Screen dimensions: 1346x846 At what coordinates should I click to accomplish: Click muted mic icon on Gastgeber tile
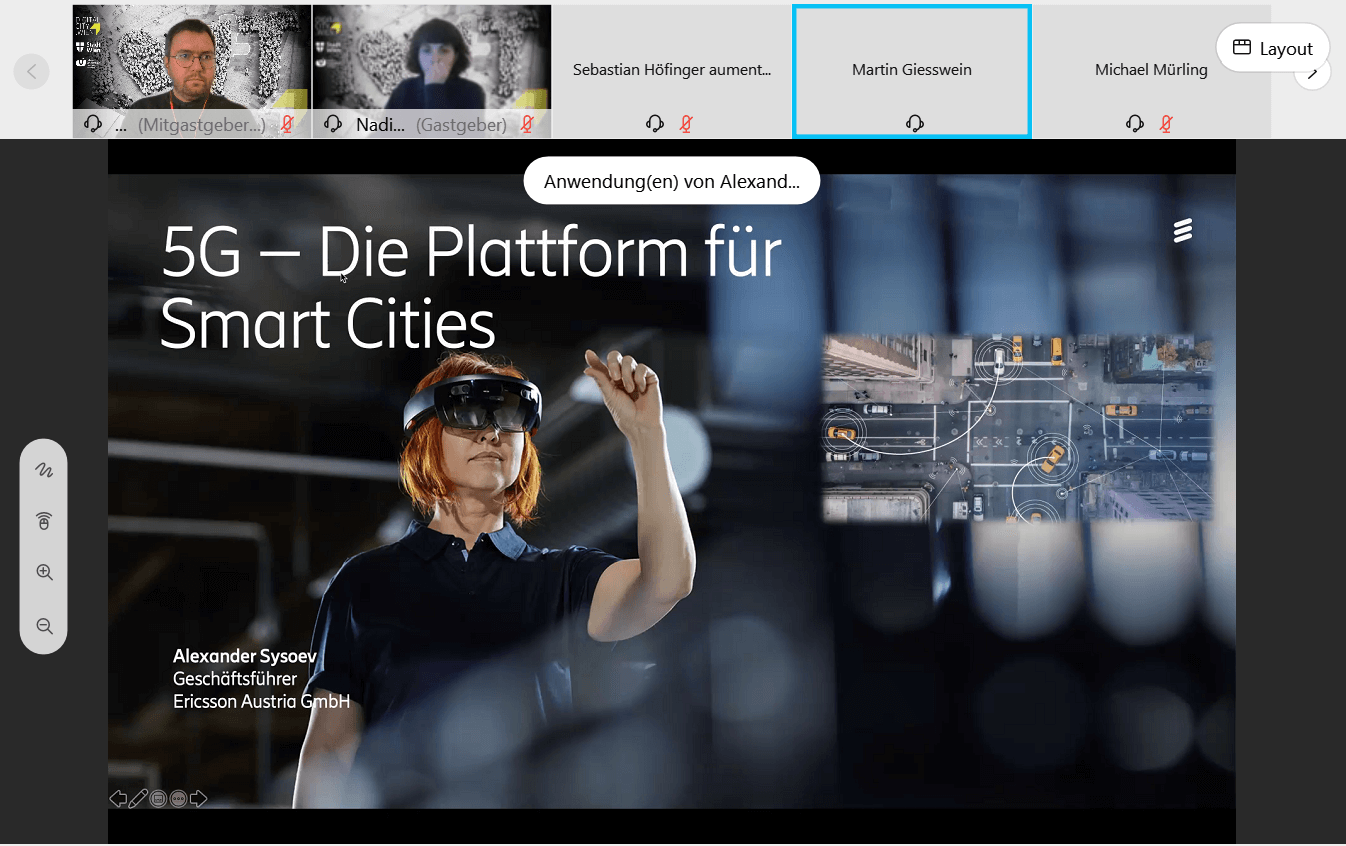coord(527,124)
